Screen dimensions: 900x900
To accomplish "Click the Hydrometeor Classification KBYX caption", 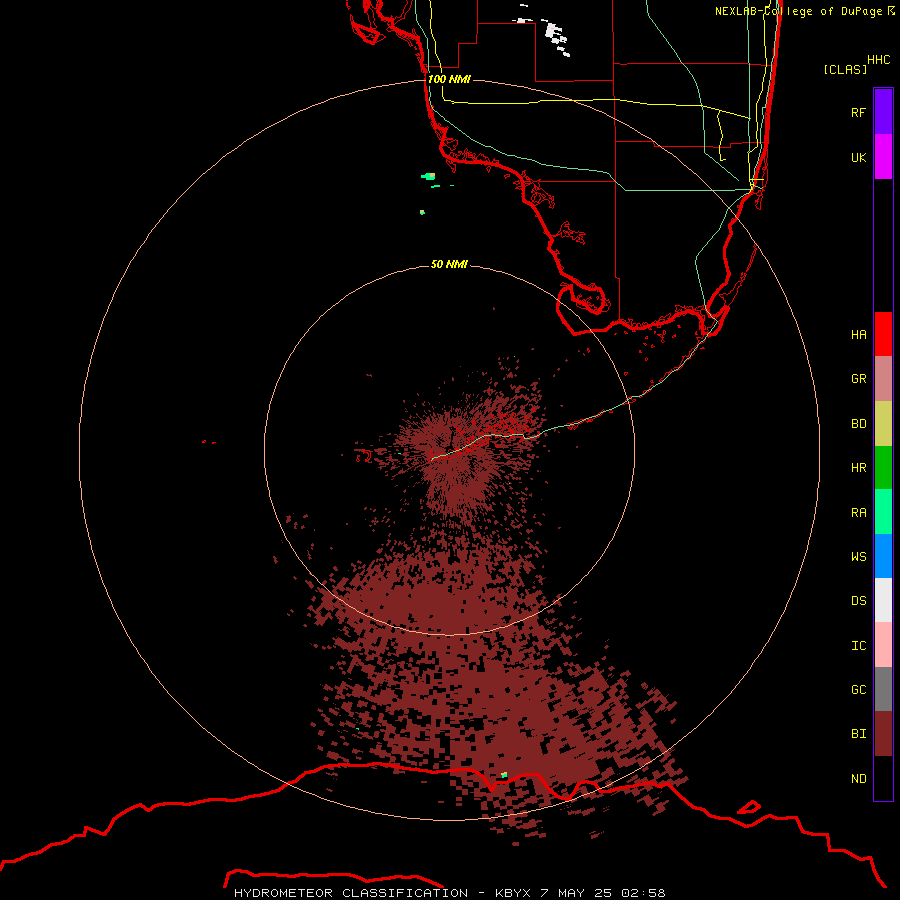I will coord(449,893).
